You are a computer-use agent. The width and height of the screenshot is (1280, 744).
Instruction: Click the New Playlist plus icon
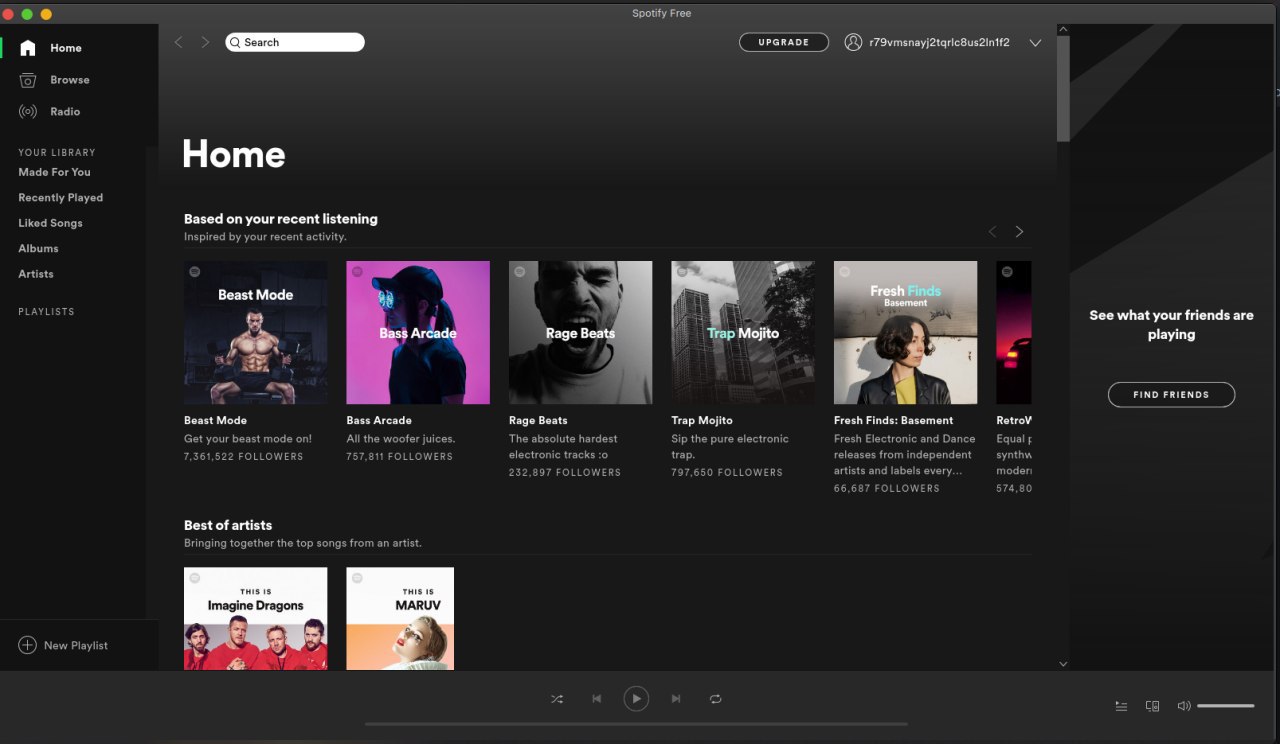27,645
